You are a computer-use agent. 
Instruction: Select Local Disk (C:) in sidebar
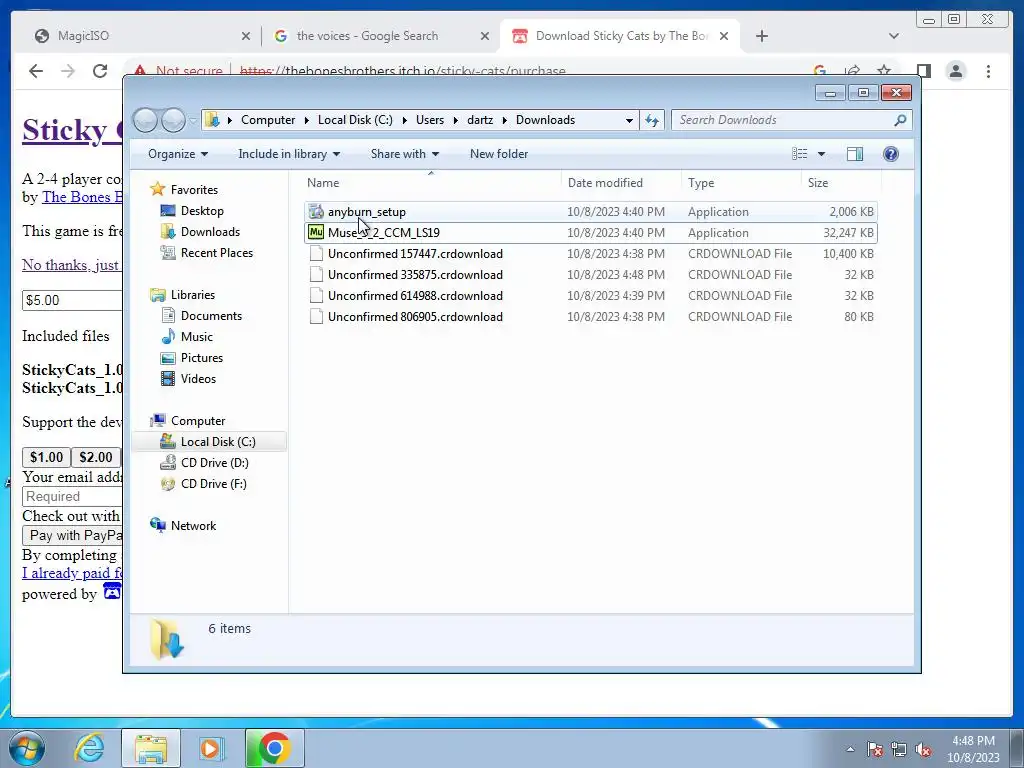click(x=209, y=441)
